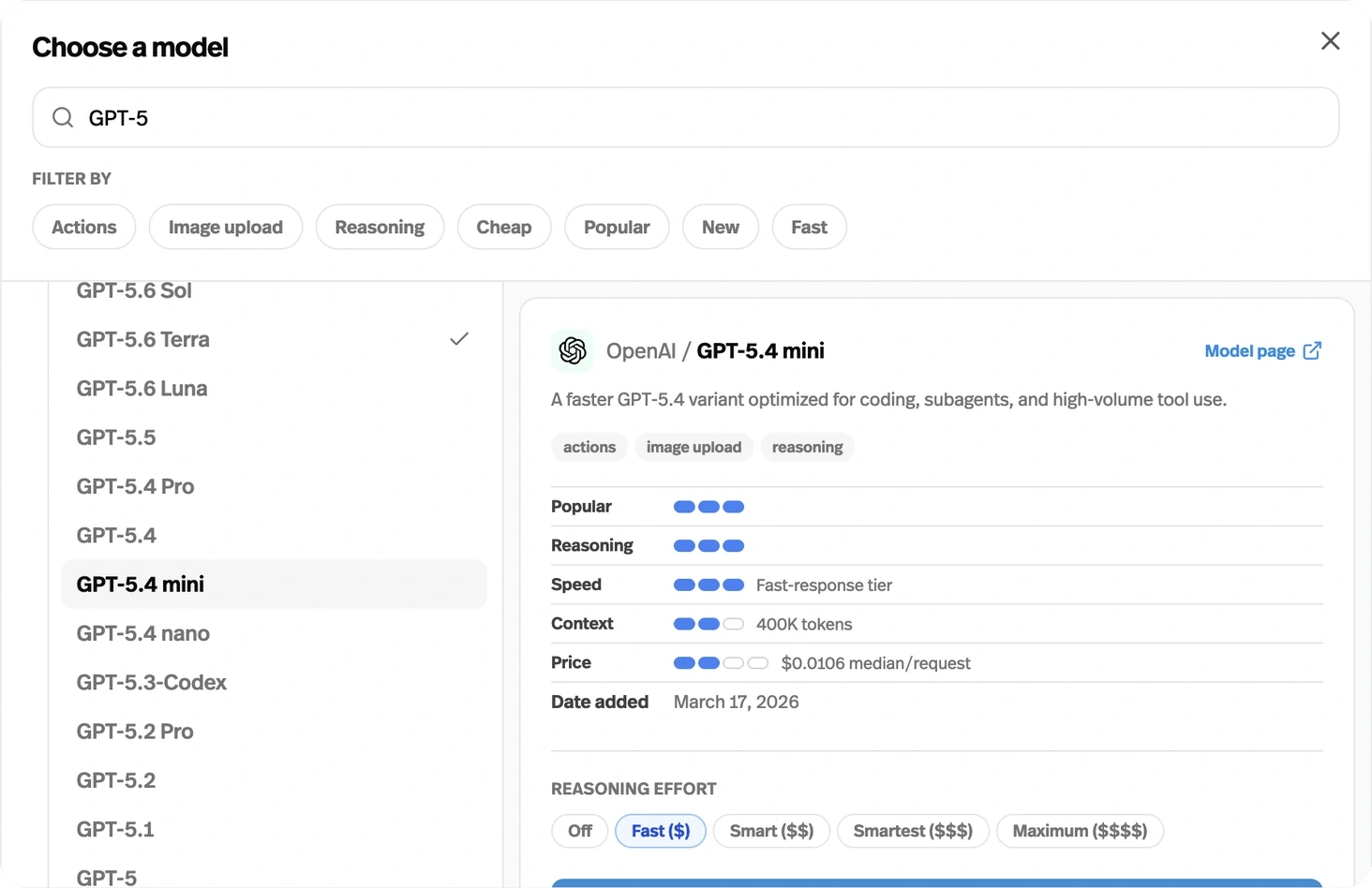
Task: Click the search magnifier icon
Action: click(63, 117)
